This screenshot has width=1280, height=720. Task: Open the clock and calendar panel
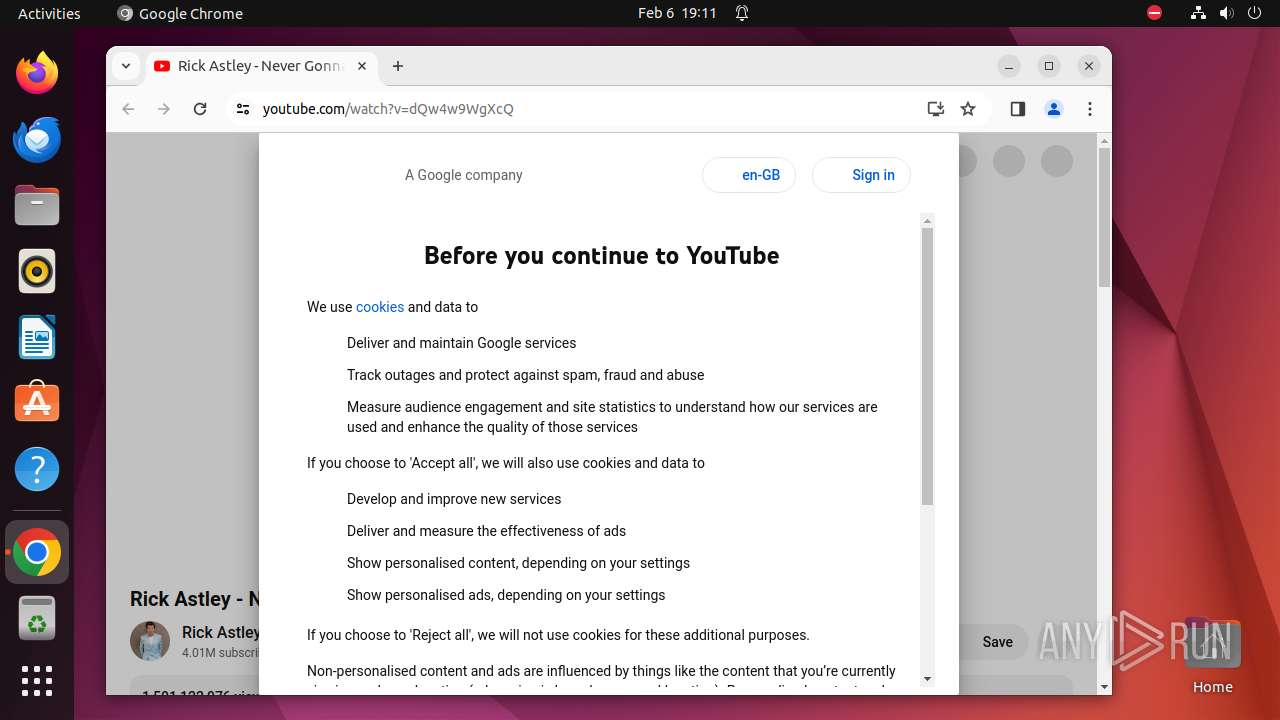(677, 13)
